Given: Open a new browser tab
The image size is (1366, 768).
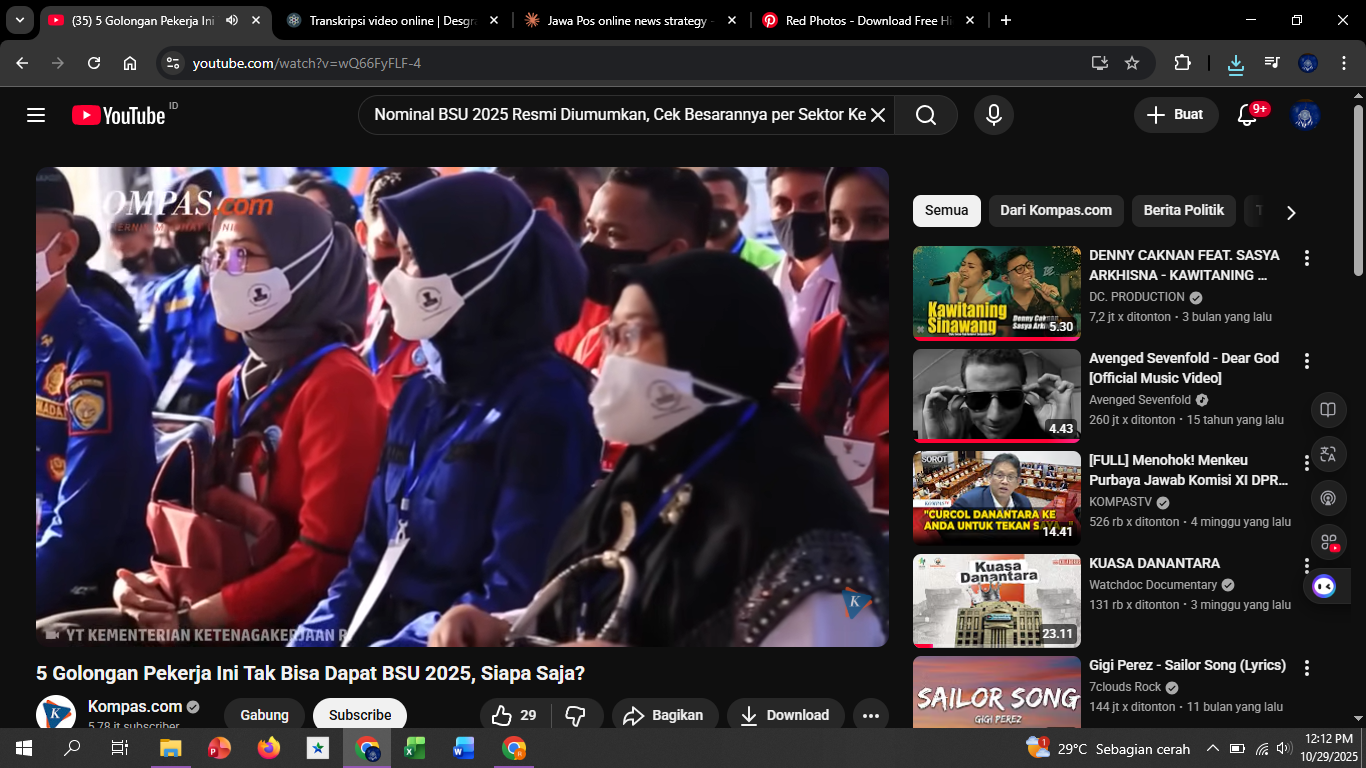Looking at the screenshot, I should coord(1006,20).
